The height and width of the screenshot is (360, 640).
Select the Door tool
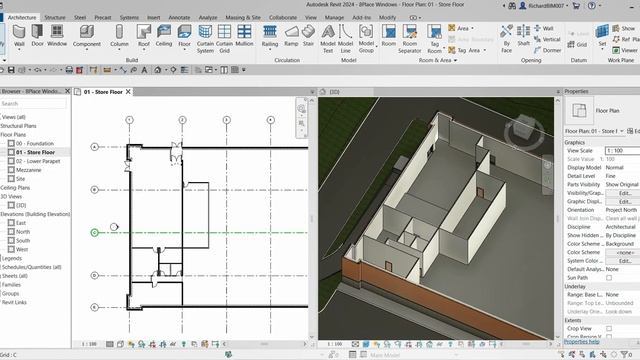click(x=37, y=35)
